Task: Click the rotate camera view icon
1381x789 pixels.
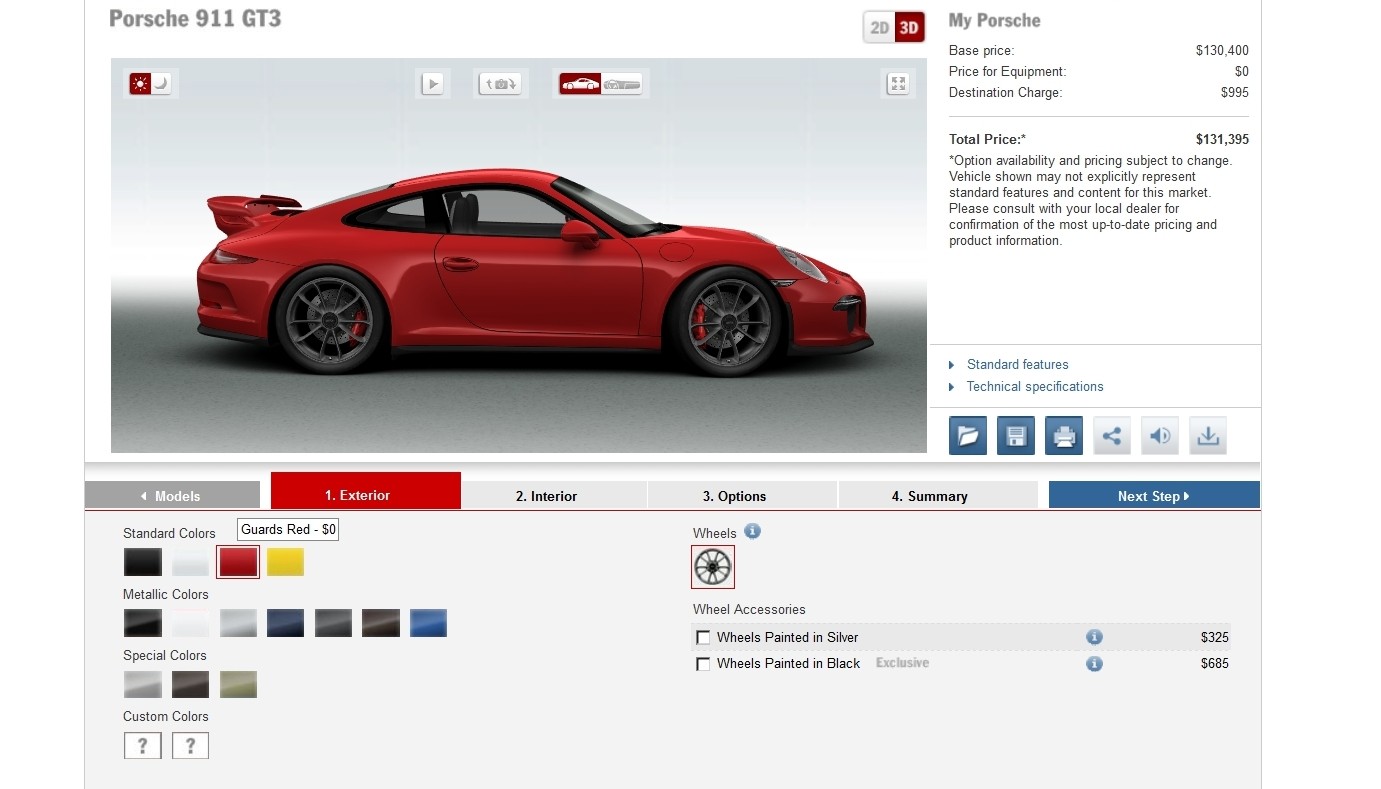Action: (x=501, y=84)
